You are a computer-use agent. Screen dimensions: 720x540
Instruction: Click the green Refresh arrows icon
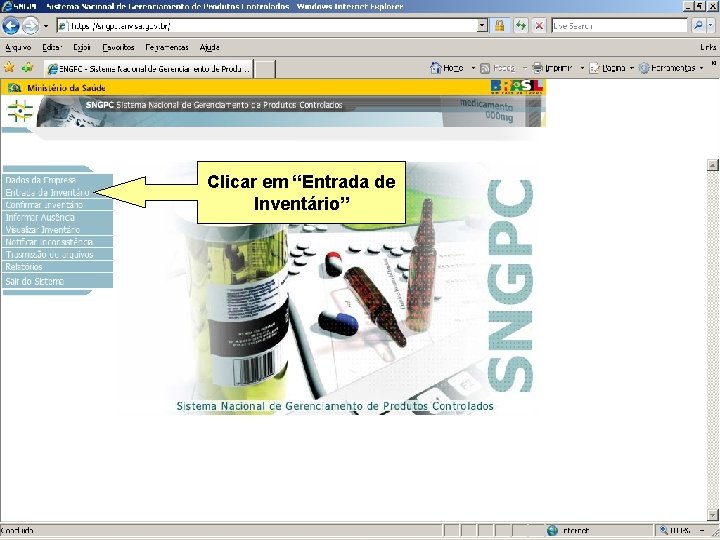pos(520,26)
